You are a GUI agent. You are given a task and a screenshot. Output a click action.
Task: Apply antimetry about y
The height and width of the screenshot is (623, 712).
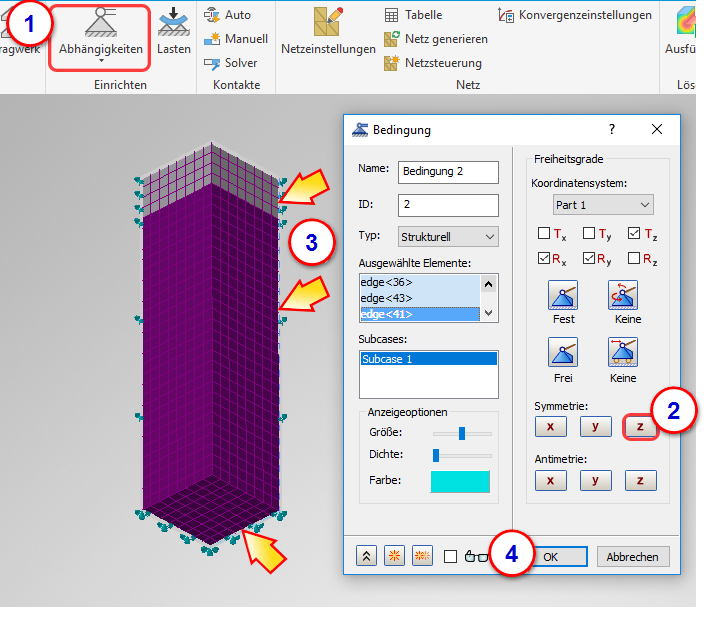click(595, 480)
